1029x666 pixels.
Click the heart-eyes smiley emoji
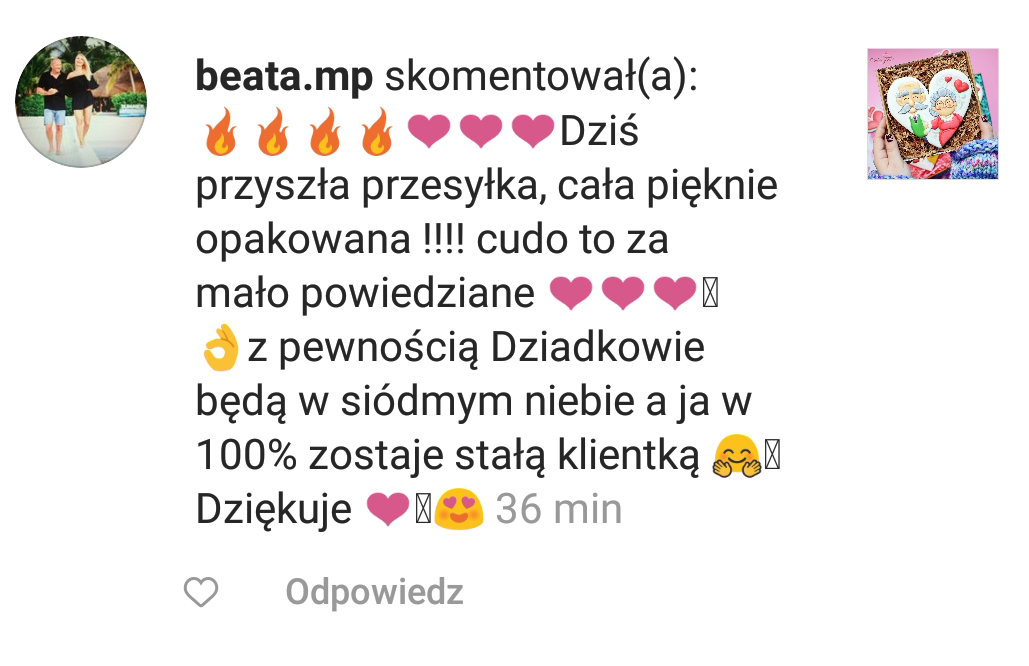[x=458, y=509]
